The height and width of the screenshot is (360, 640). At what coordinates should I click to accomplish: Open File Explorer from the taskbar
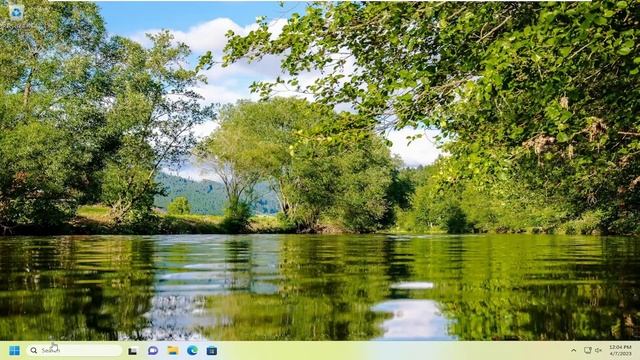[173, 350]
